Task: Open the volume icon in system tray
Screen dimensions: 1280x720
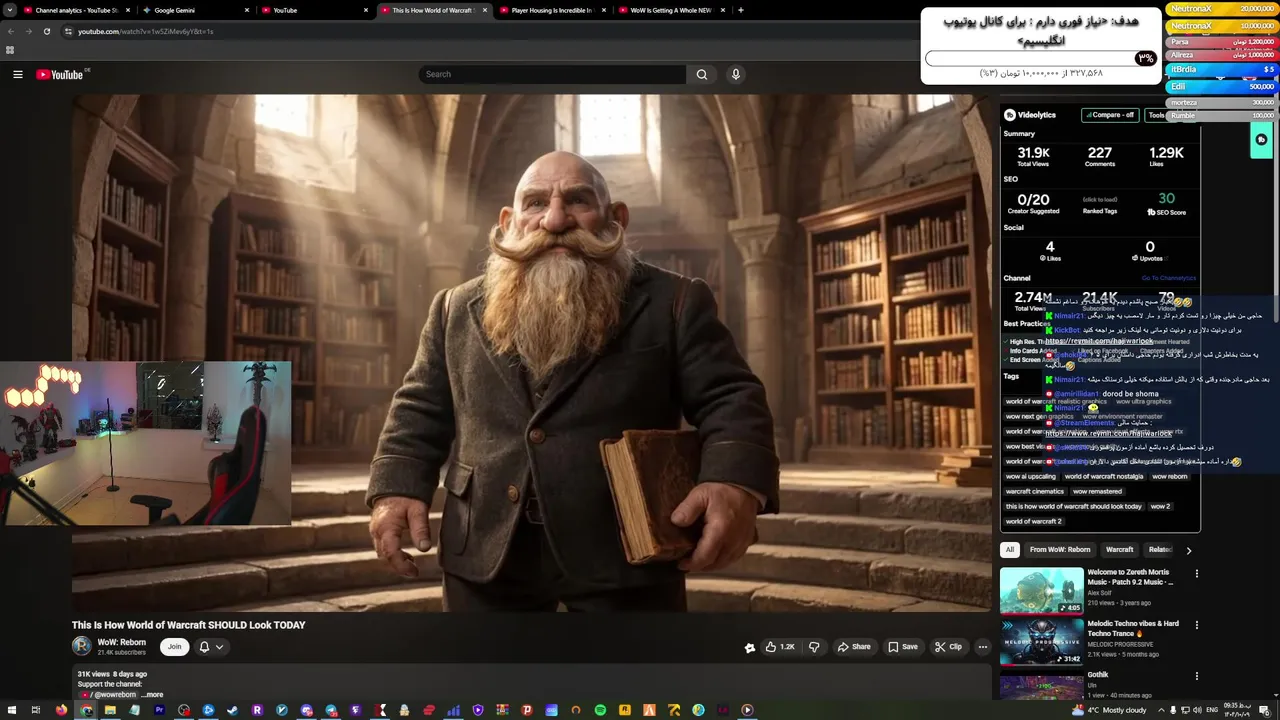Action: (1198, 710)
